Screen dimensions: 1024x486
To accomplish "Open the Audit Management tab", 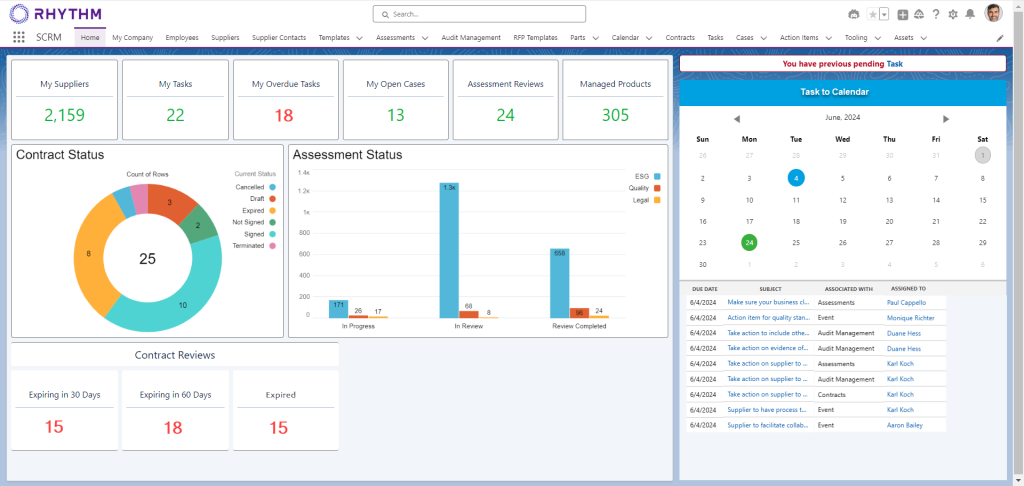I will coord(471,37).
